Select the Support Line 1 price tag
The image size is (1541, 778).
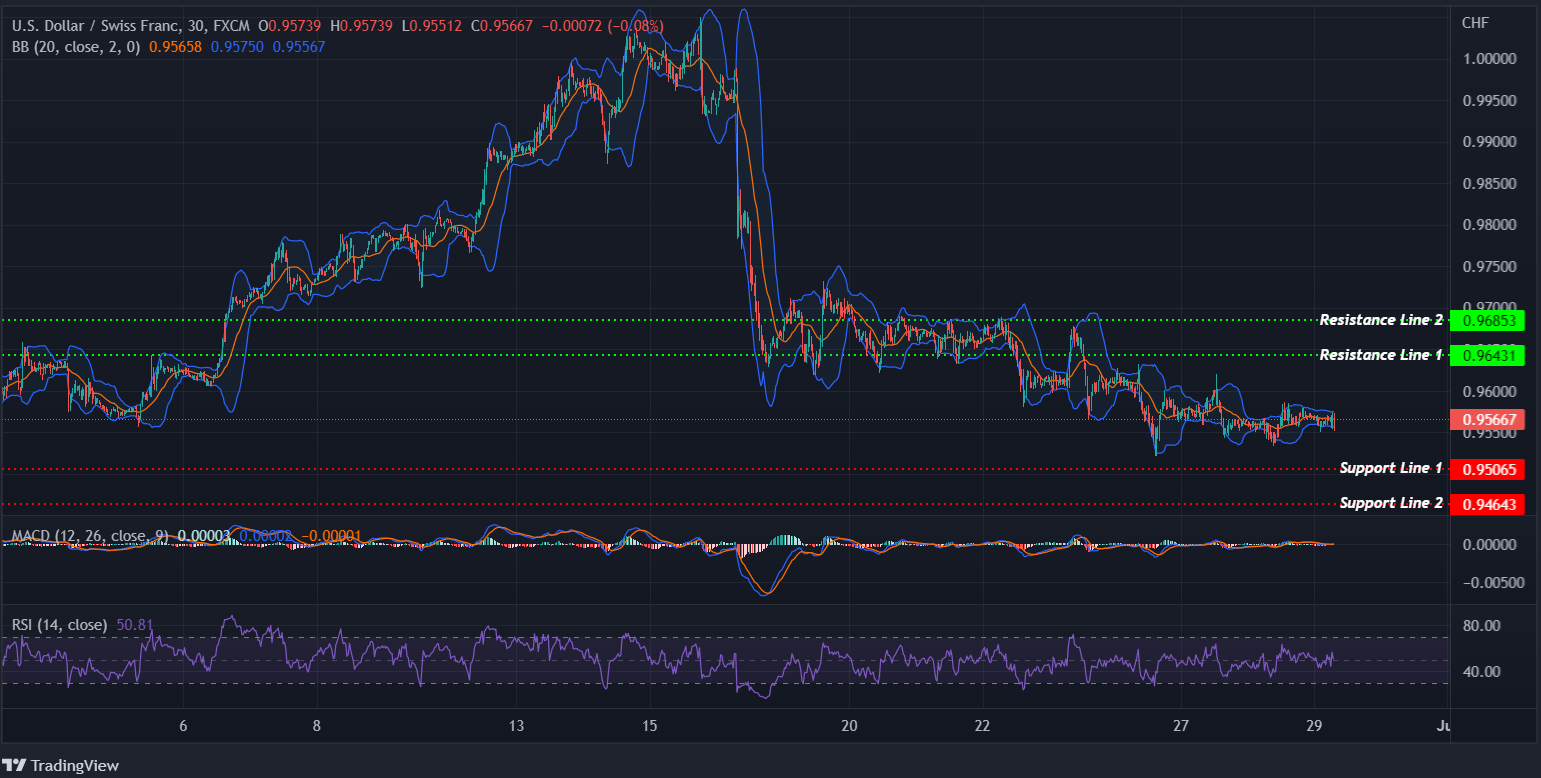(1487, 468)
